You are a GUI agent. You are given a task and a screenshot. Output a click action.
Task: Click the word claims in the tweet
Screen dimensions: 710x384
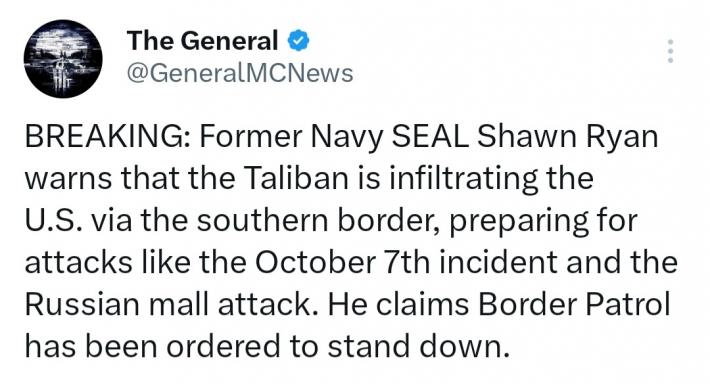pyautogui.click(x=422, y=304)
